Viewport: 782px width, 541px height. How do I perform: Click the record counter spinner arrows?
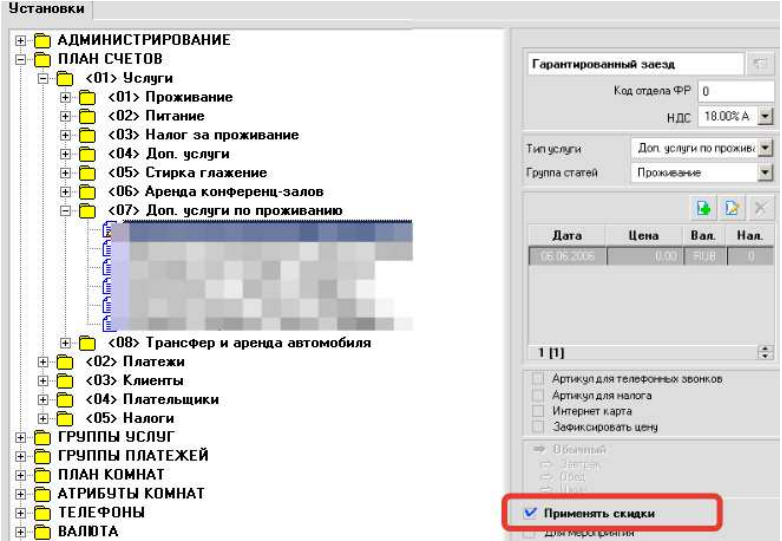pos(766,353)
